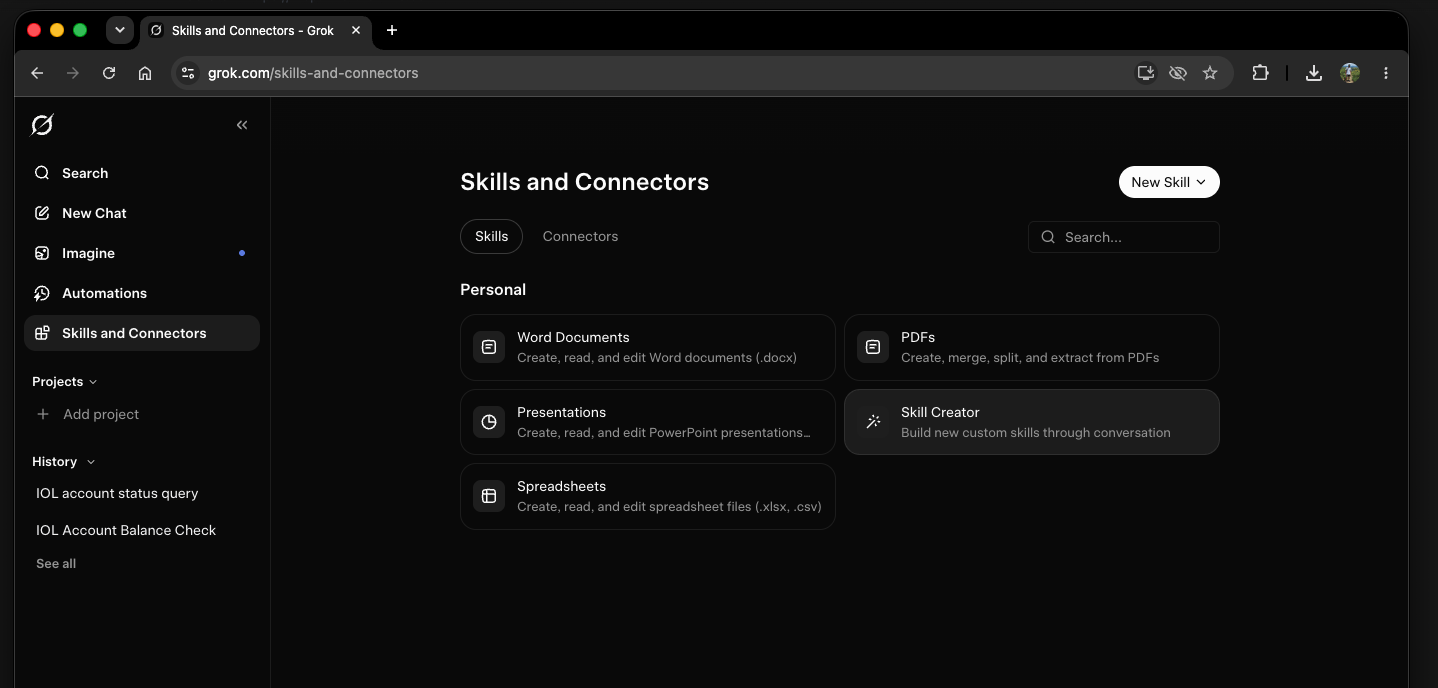Click the Grok logo icon in sidebar
Screen dimensions: 1438x688
(x=42, y=125)
